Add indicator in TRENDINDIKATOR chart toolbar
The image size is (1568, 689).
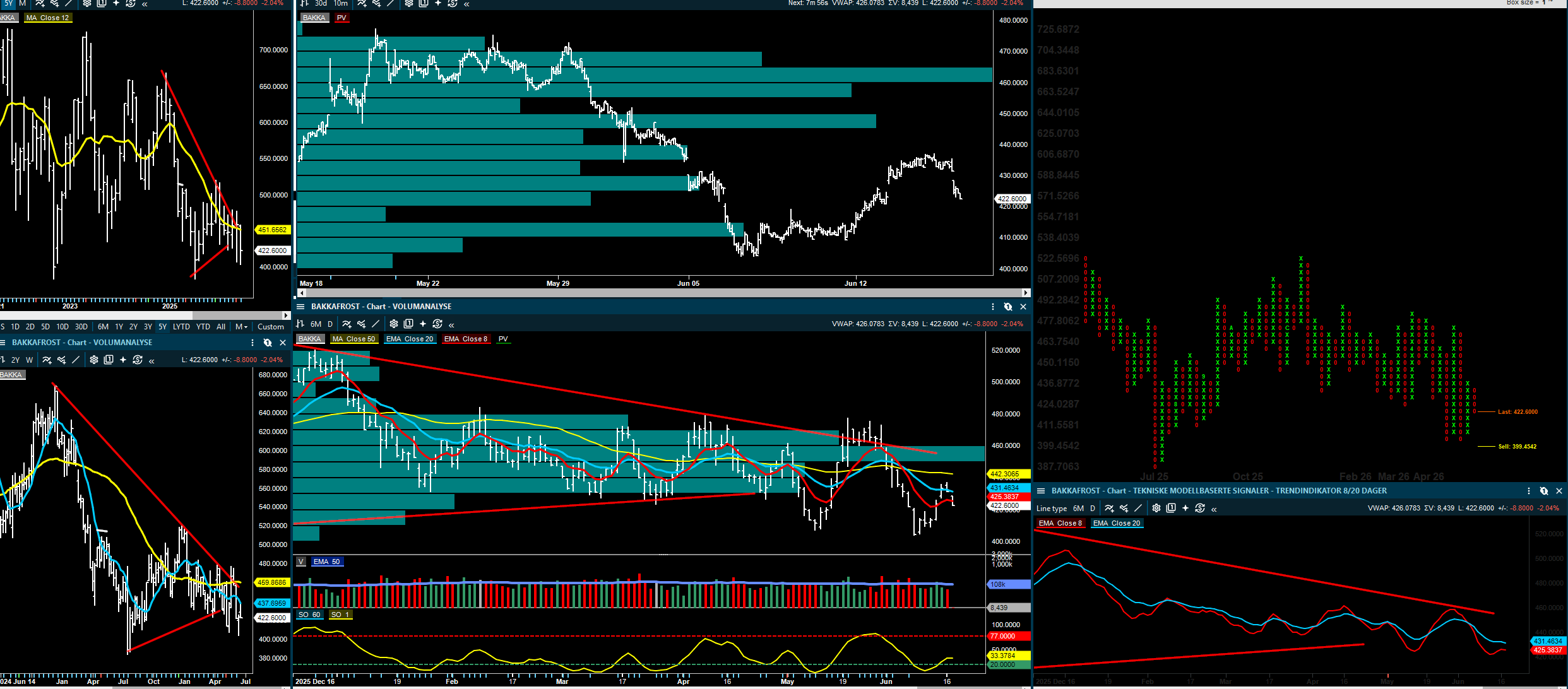pyautogui.click(x=1109, y=508)
